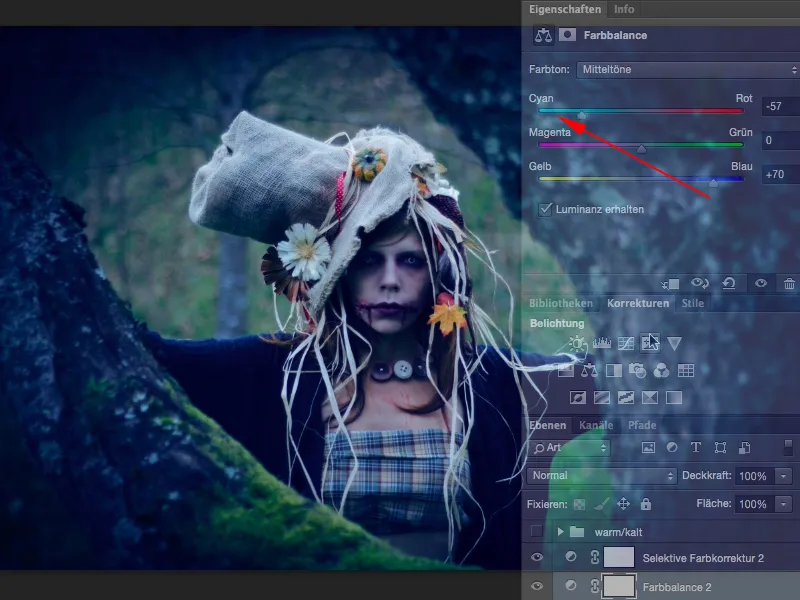The width and height of the screenshot is (800, 600).
Task: Clip adjustment to layer below icon
Action: click(x=670, y=283)
